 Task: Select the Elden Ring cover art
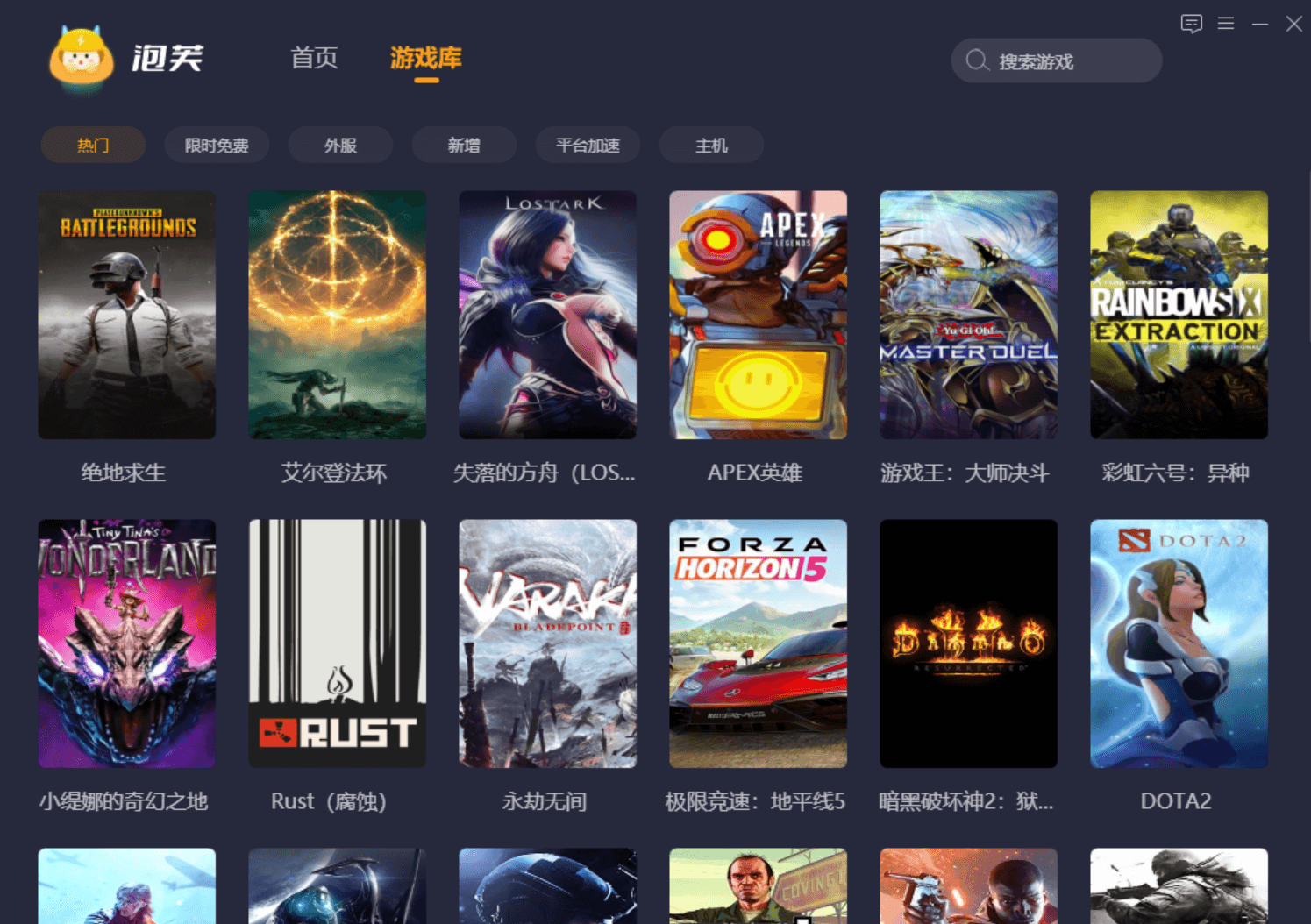pyautogui.click(x=338, y=315)
